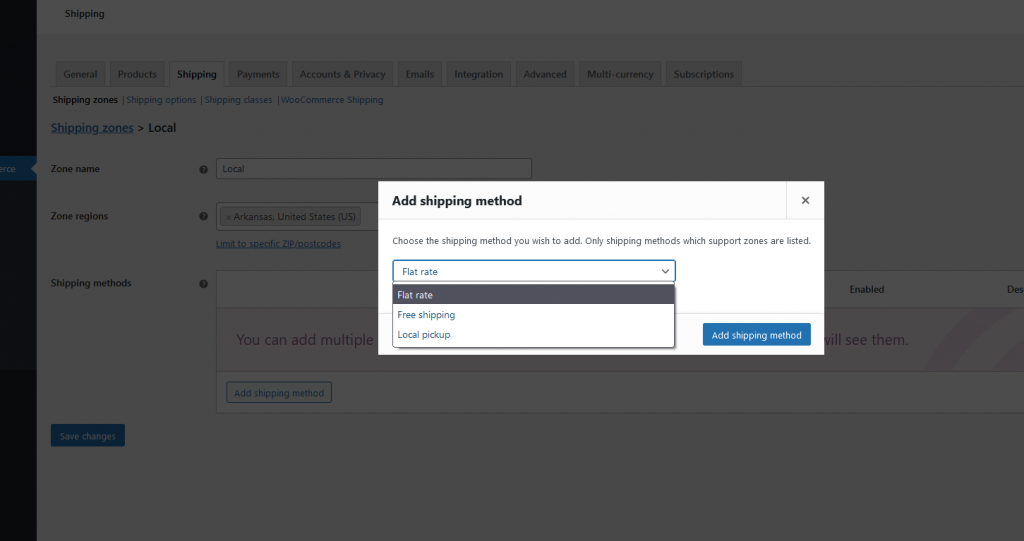
Task: Switch to the Products tab
Action: click(x=137, y=74)
